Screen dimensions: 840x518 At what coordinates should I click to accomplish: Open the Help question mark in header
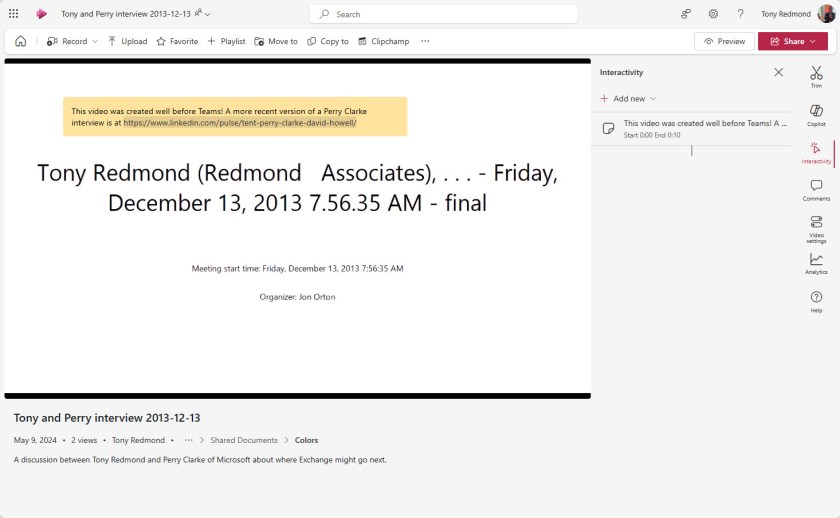[740, 14]
